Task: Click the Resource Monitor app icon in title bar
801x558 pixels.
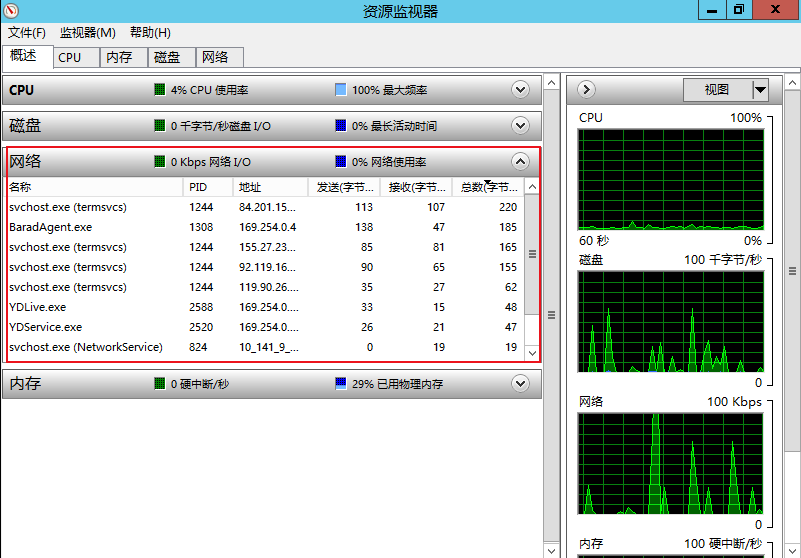Action: pyautogui.click(x=12, y=11)
